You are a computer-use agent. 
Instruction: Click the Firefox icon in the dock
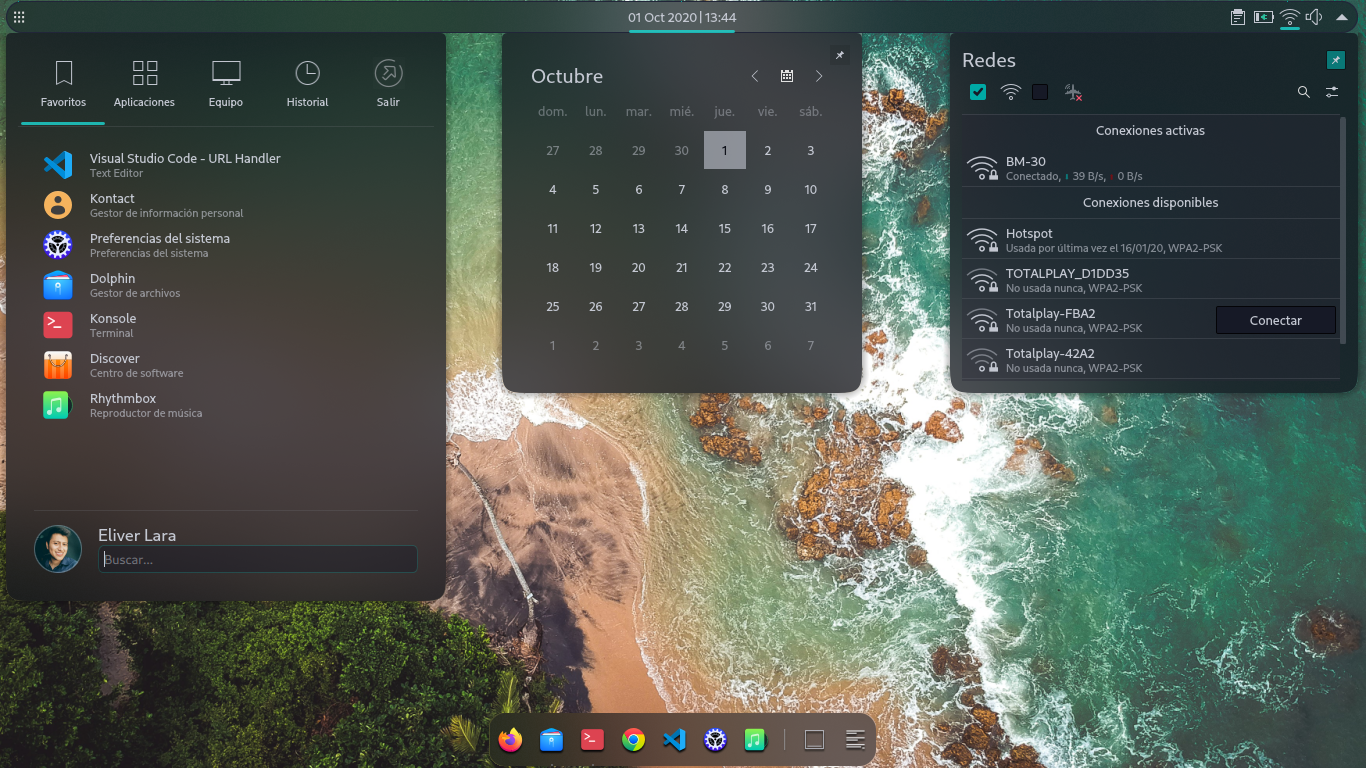click(x=510, y=740)
